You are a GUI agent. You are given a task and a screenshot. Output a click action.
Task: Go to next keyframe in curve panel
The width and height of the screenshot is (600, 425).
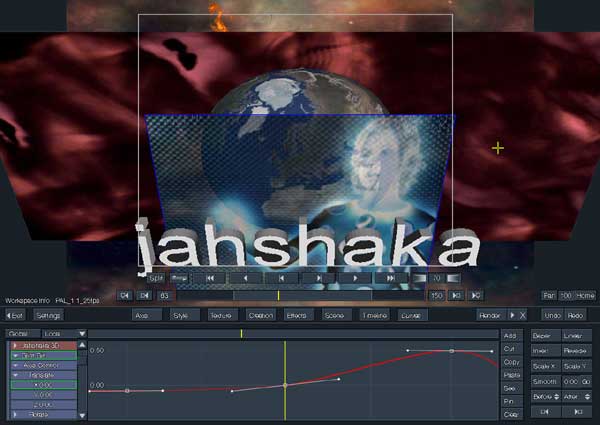tap(578, 412)
